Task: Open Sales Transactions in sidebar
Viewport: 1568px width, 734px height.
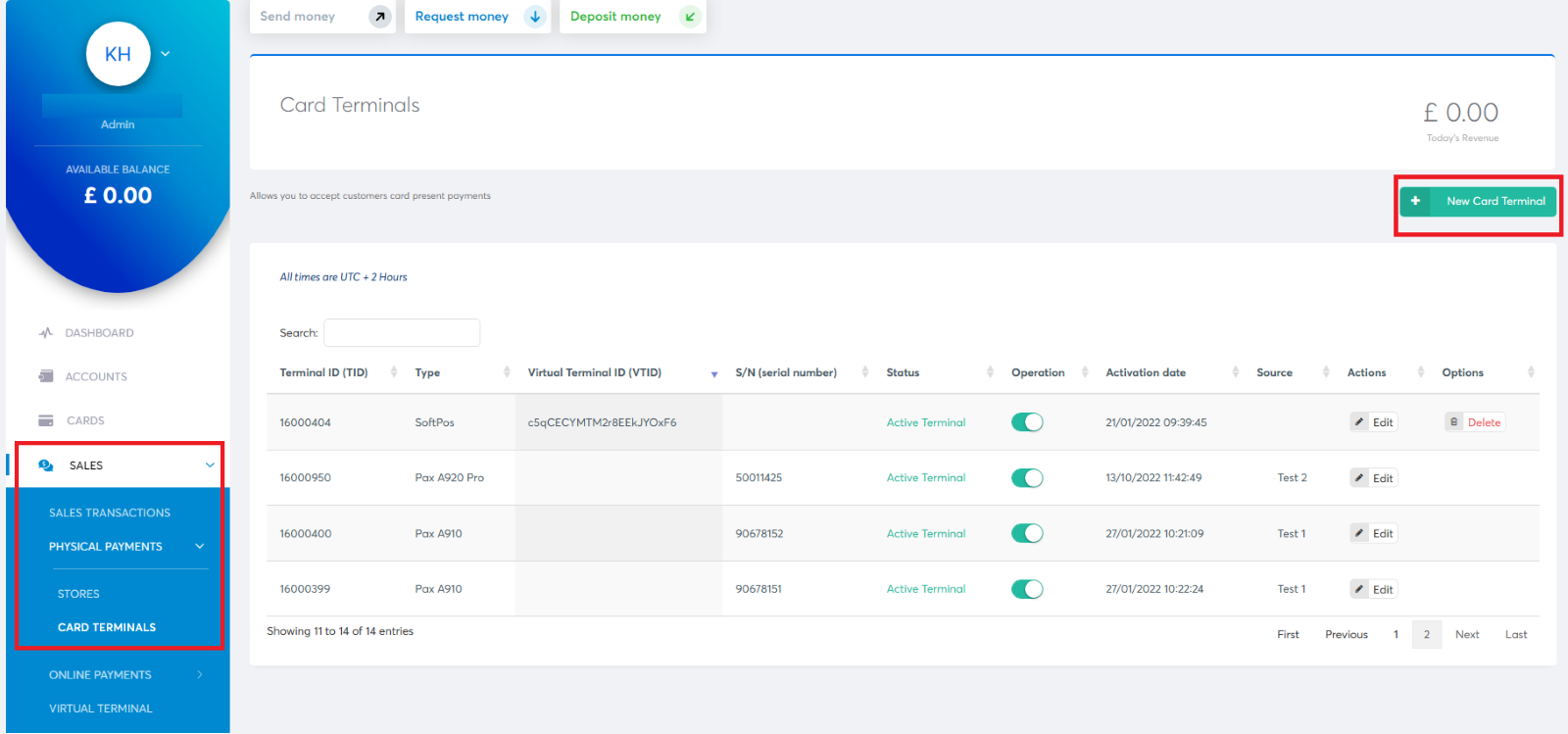Action: (110, 513)
